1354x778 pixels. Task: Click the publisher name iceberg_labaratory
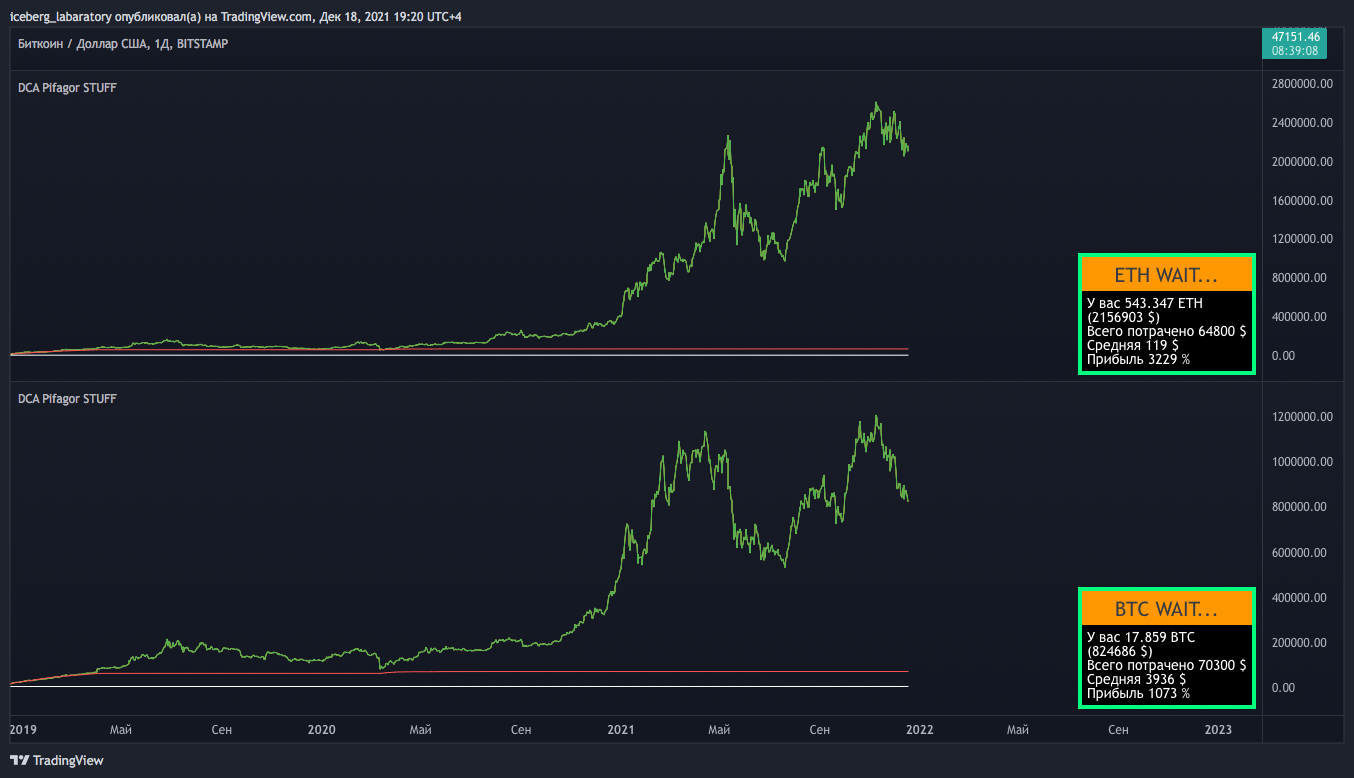[x=61, y=17]
